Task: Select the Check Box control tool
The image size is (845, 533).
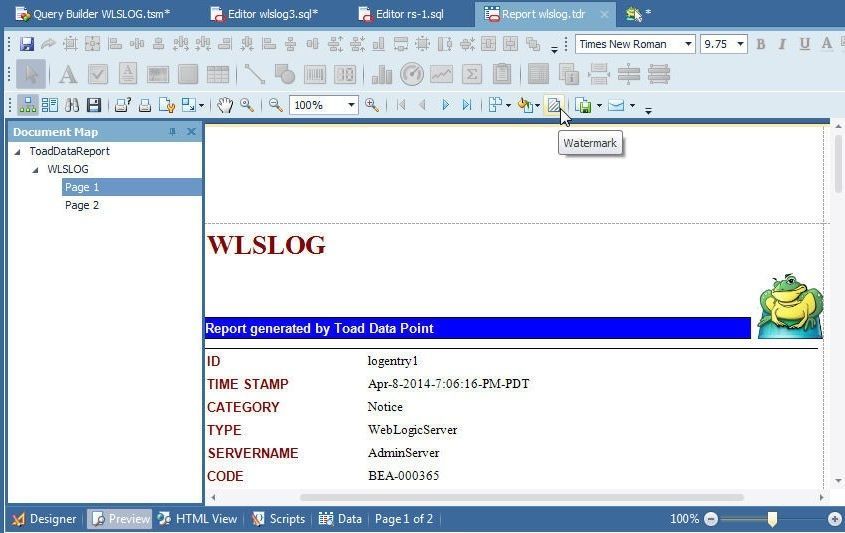Action: pos(98,74)
